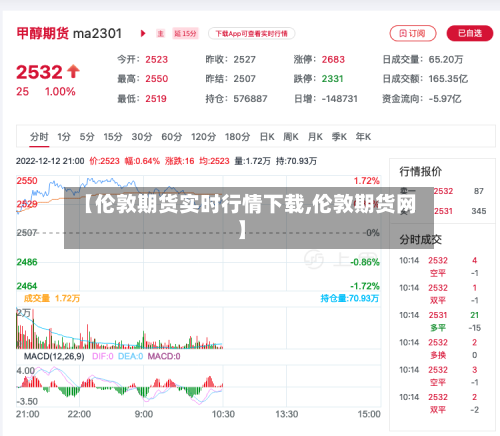Click the DIF:0 indicator value
Screen dimensions: 500x436
(x=103, y=357)
